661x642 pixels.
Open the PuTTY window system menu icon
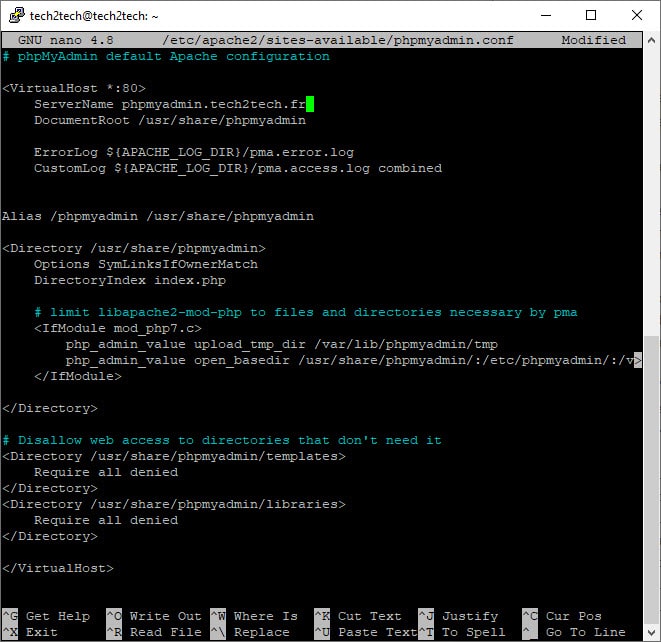[x=14, y=15]
